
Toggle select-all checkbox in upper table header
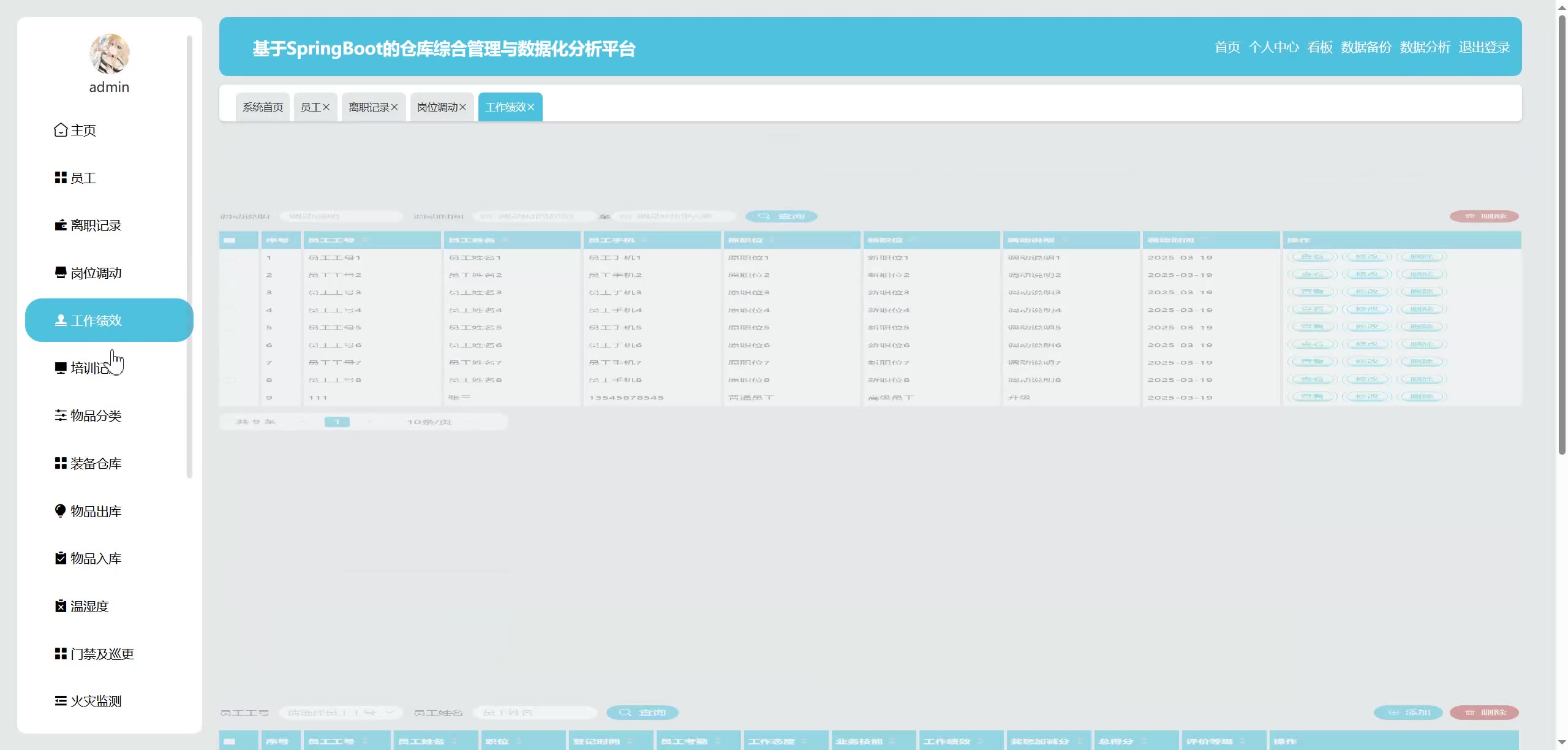tap(230, 240)
